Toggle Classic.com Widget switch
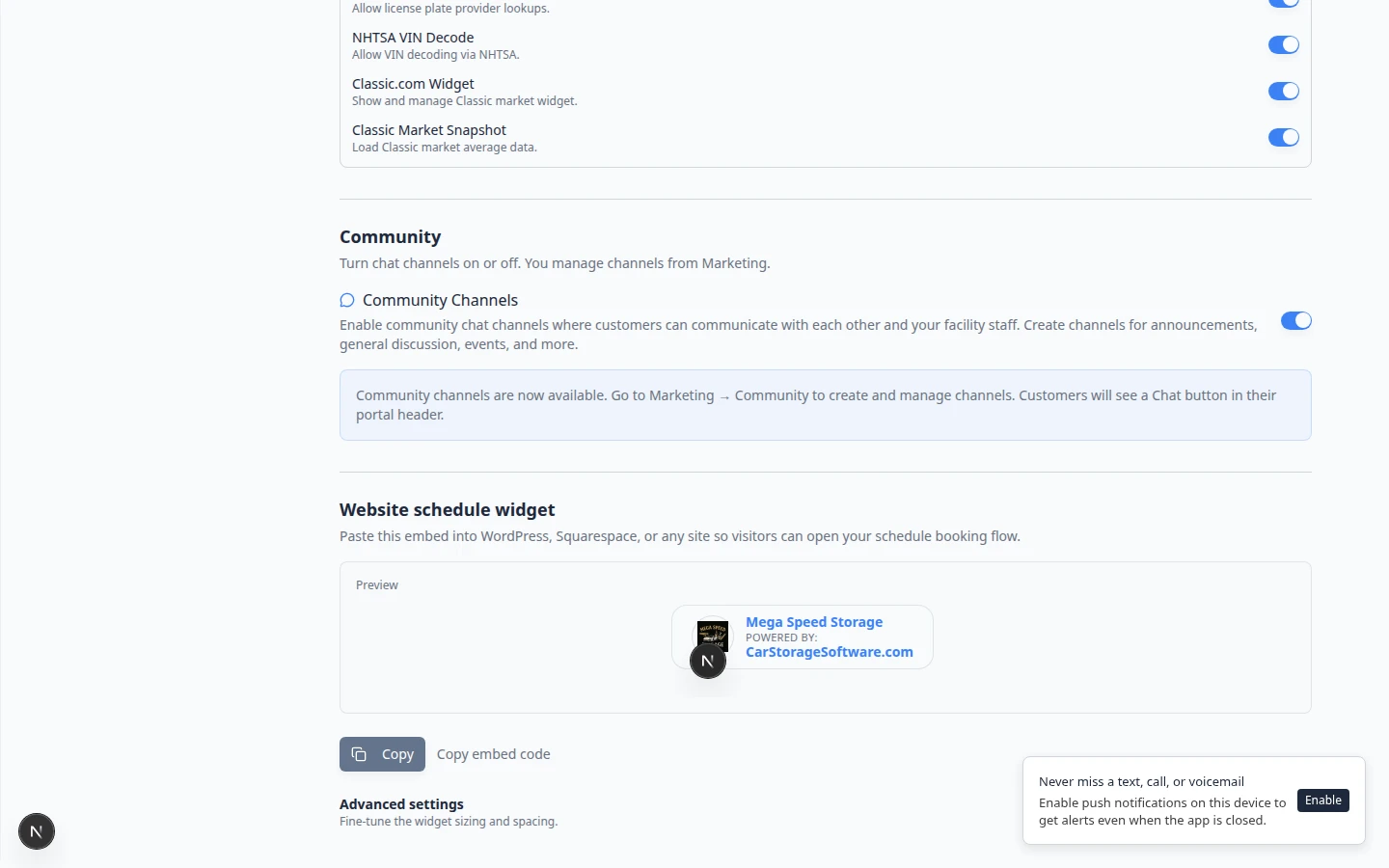This screenshot has width=1389, height=868. (x=1283, y=91)
